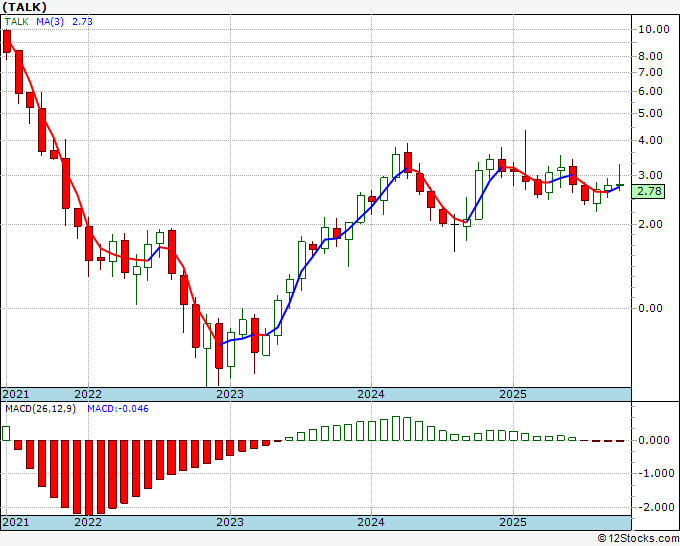
Task: Click the 2.00 price axis label
Action: click(x=650, y=224)
